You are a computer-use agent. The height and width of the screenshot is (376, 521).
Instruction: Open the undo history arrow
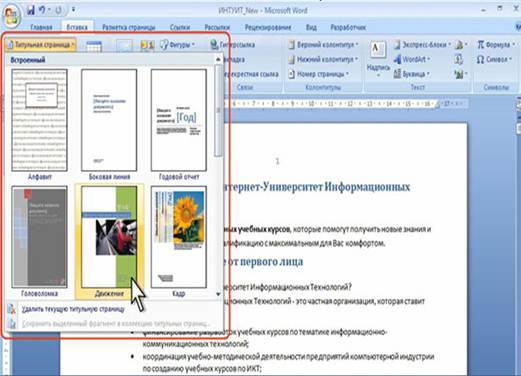(49, 10)
